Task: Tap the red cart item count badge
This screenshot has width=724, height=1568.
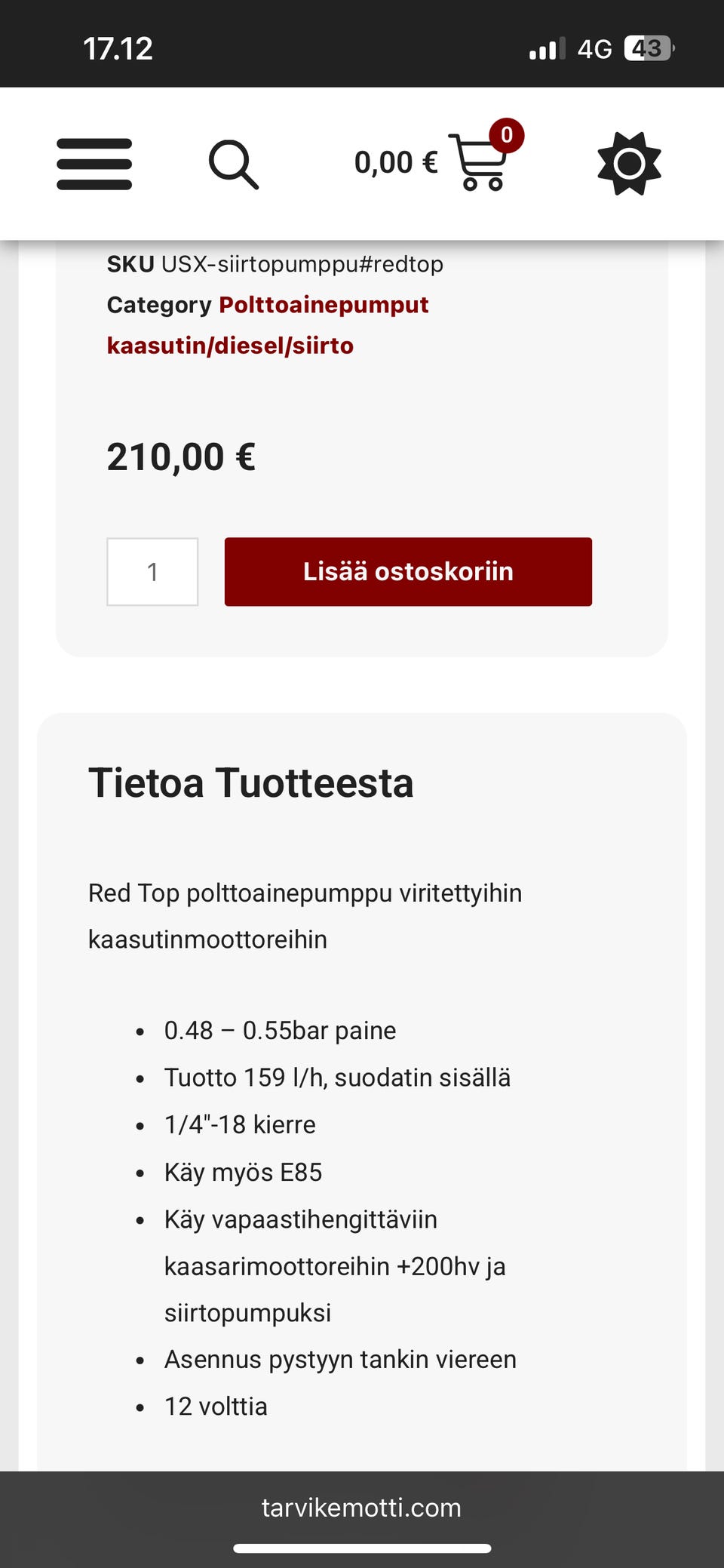Action: pos(506,136)
